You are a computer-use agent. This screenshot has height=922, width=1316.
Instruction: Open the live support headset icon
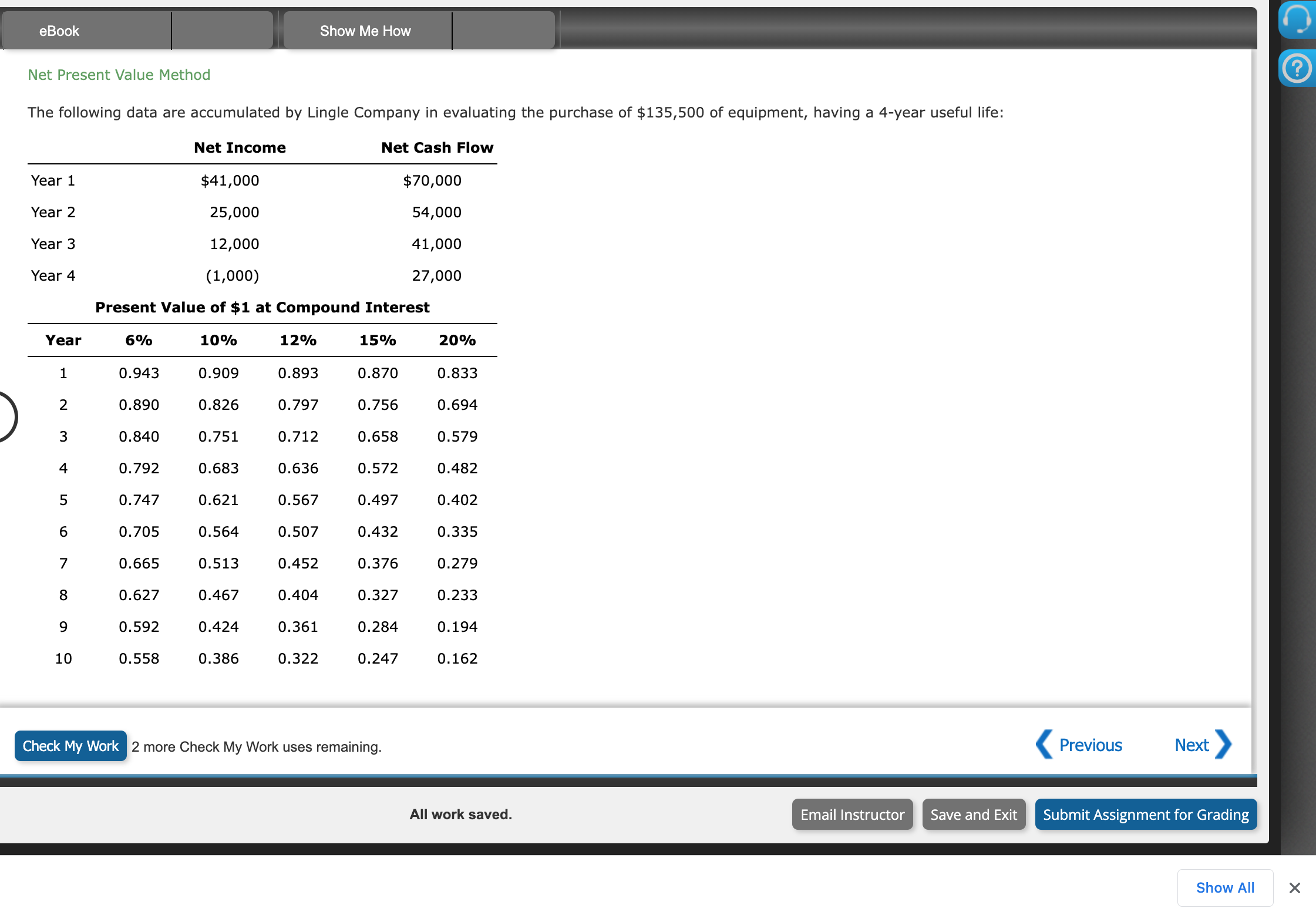[x=1298, y=19]
